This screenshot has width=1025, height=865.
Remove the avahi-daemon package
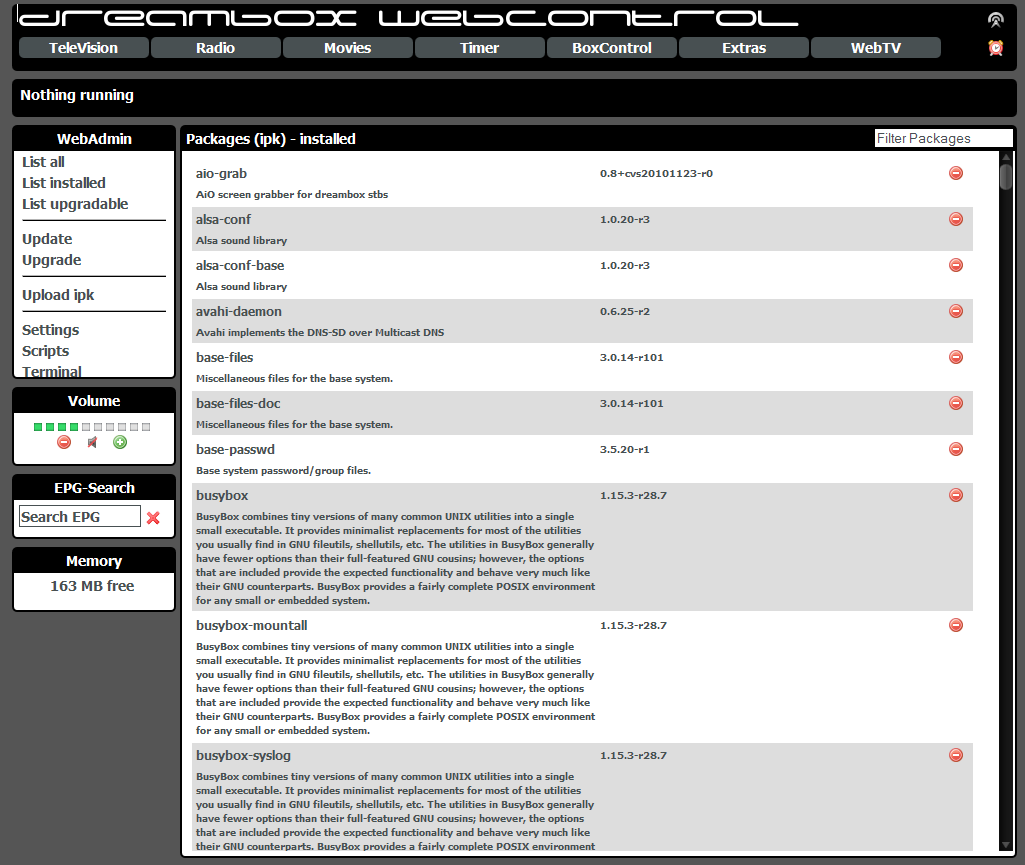tap(956, 311)
